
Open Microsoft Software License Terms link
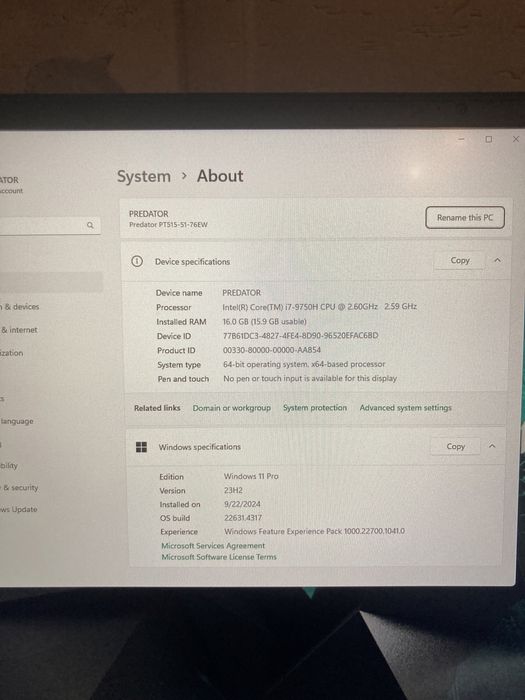click(219, 557)
